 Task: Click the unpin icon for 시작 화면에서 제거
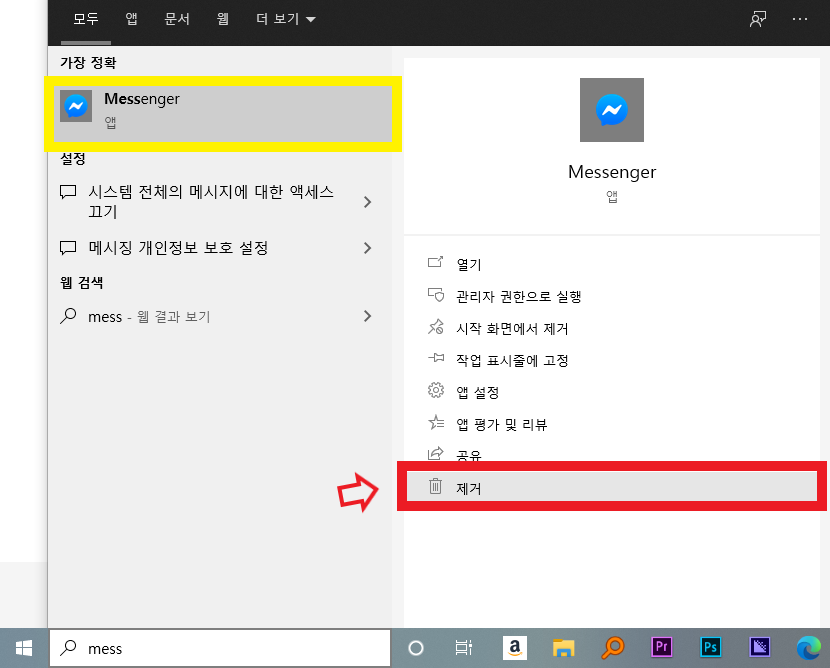(x=436, y=327)
